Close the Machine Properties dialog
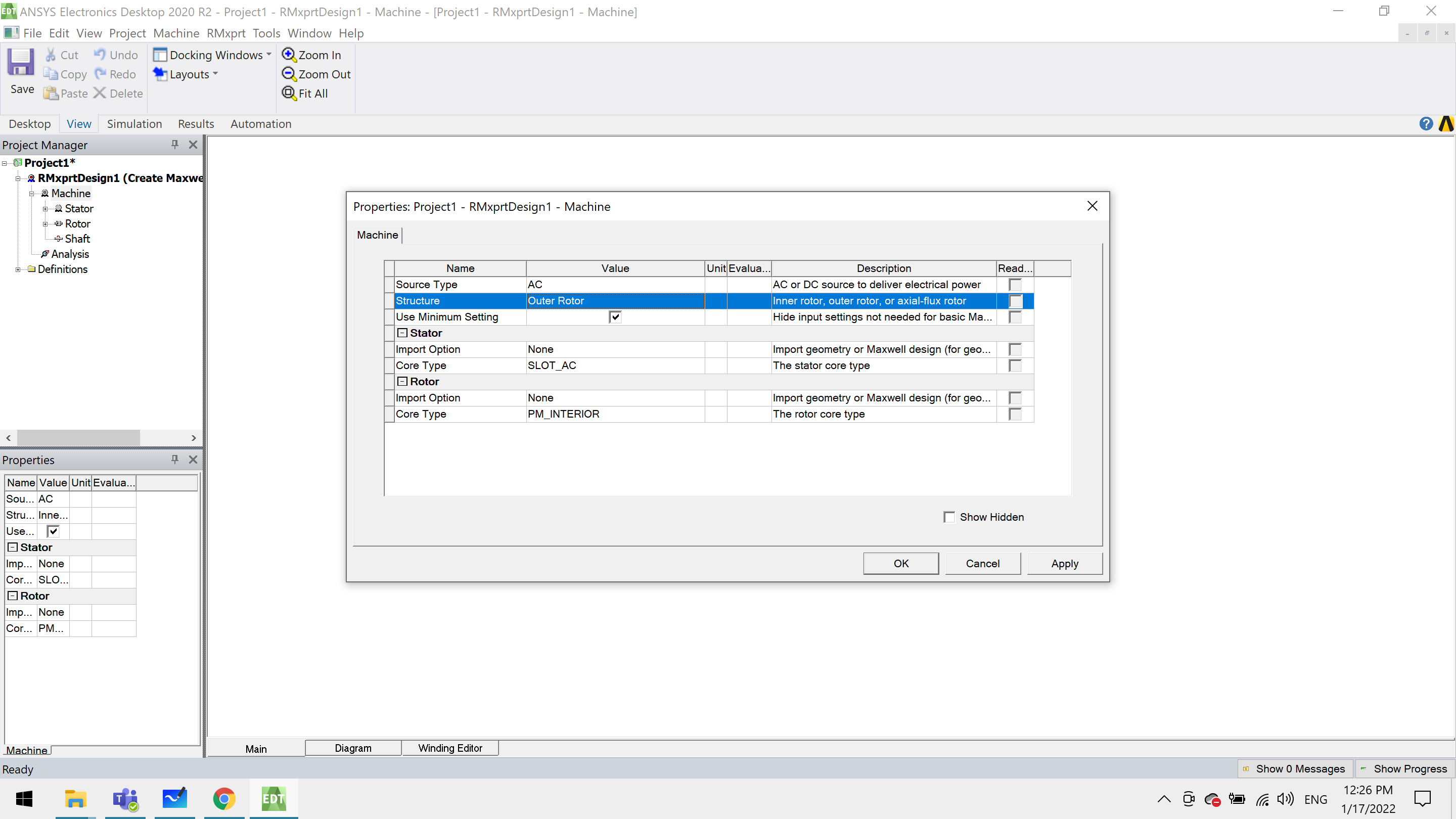 point(1092,206)
